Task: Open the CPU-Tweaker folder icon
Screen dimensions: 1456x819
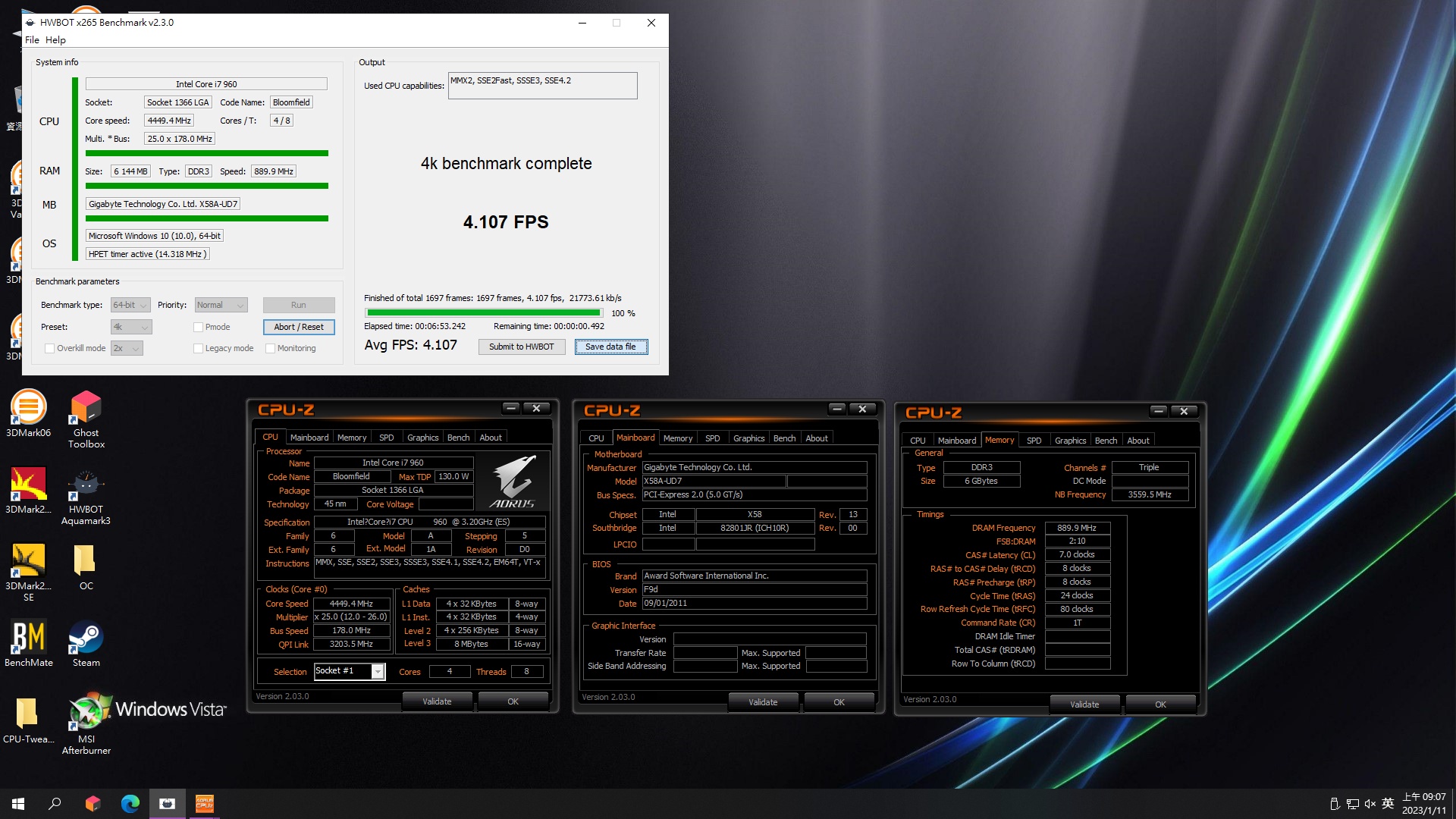Action: (x=28, y=721)
